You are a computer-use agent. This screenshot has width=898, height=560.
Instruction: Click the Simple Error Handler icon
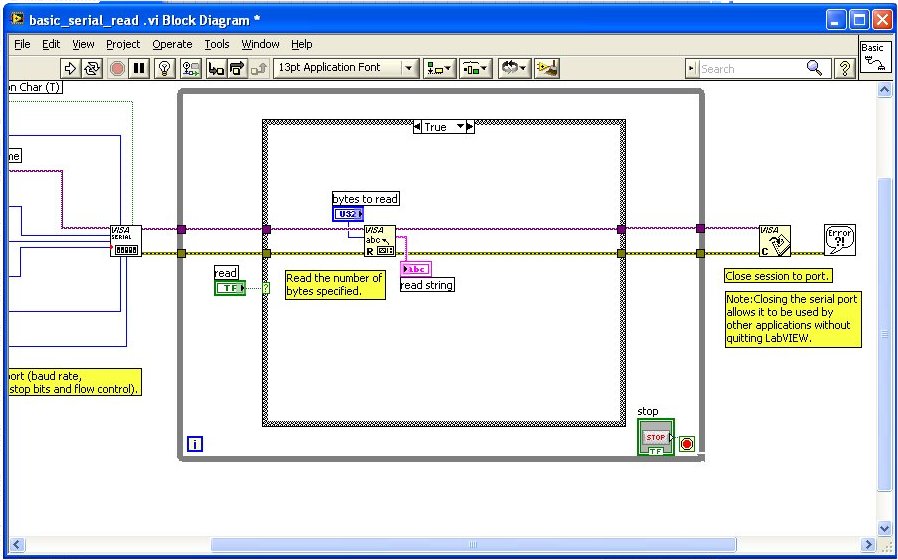pyautogui.click(x=839, y=240)
